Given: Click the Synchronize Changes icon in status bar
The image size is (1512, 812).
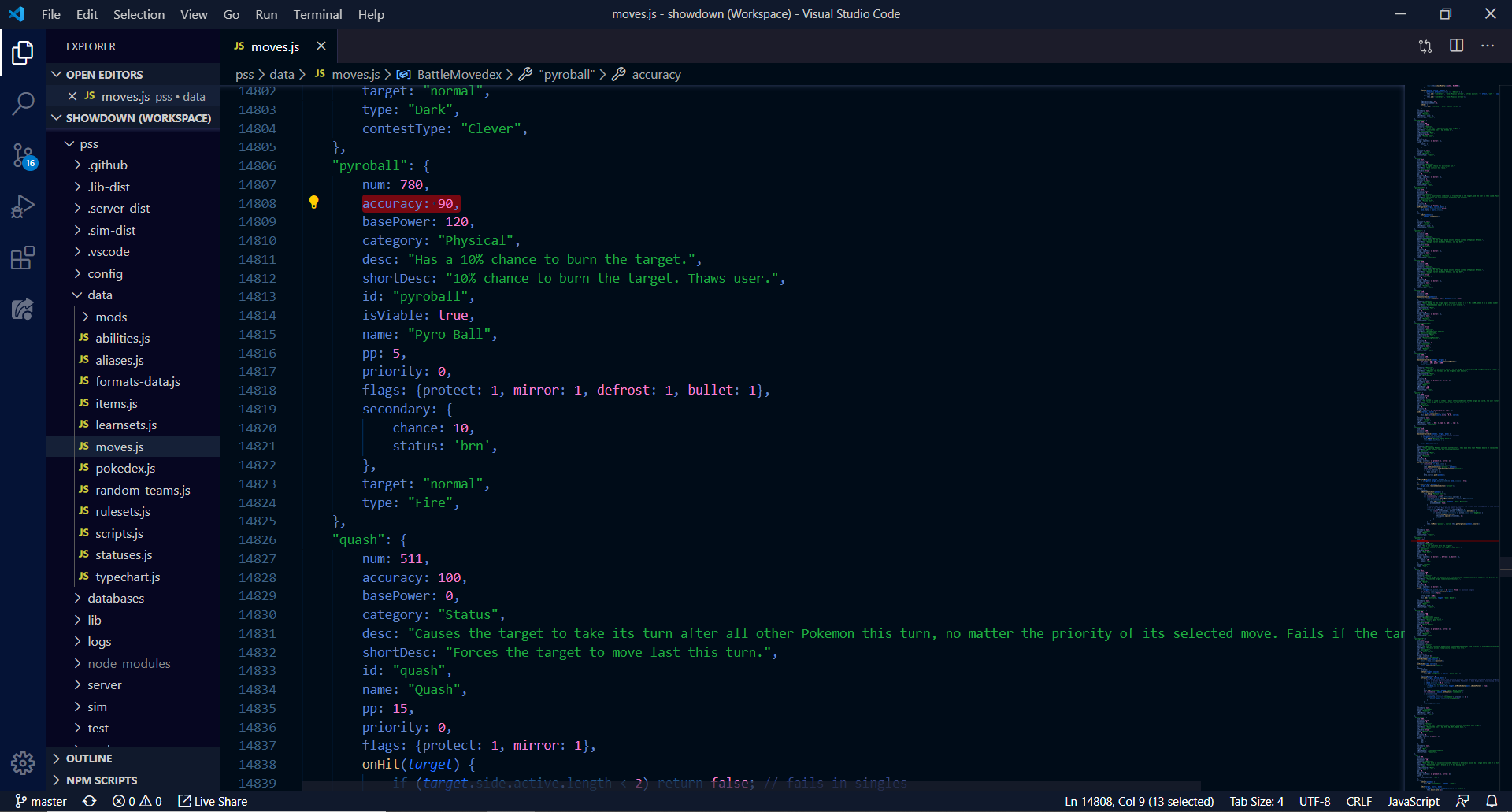Looking at the screenshot, I should pyautogui.click(x=90, y=801).
